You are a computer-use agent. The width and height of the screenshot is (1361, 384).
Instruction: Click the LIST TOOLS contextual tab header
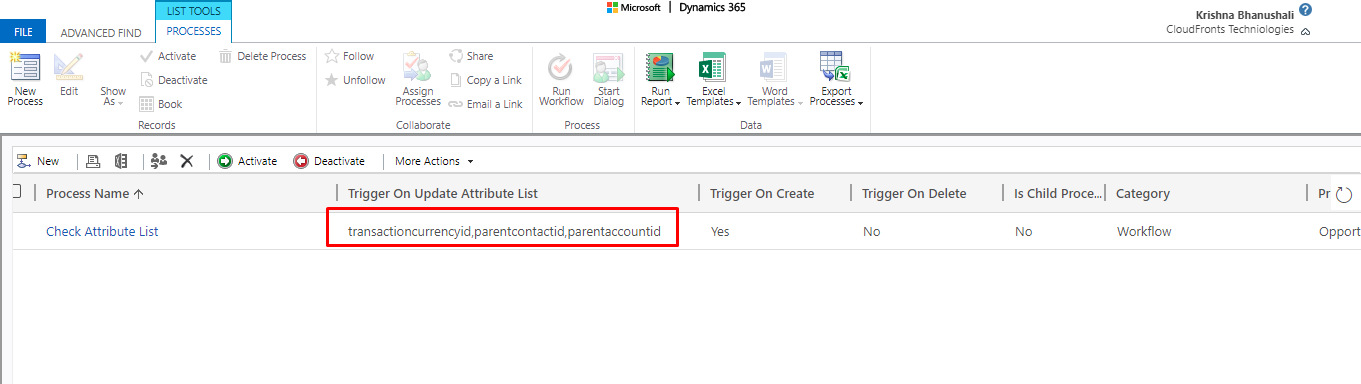[194, 11]
